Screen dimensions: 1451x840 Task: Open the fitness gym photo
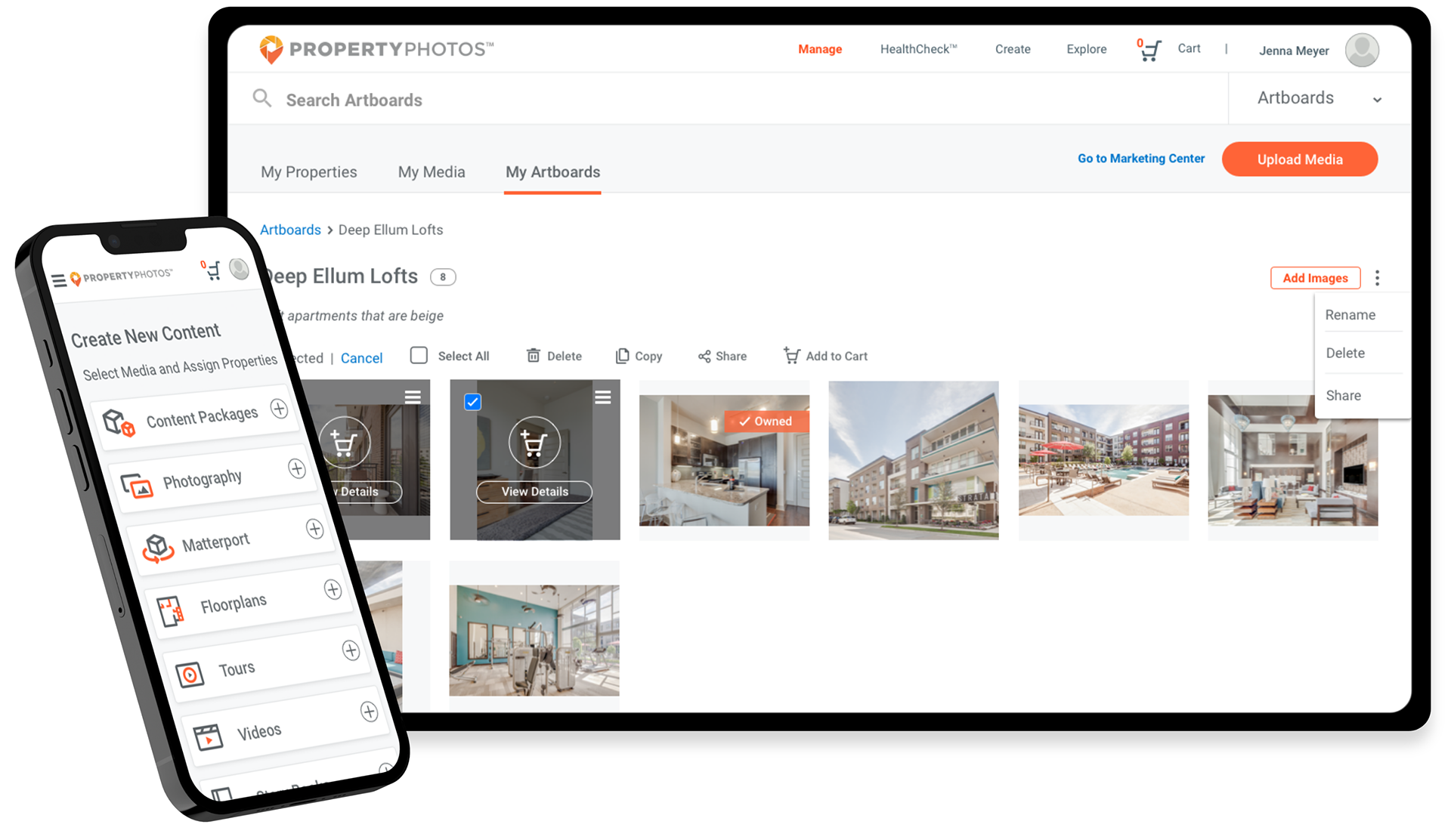coord(534,641)
